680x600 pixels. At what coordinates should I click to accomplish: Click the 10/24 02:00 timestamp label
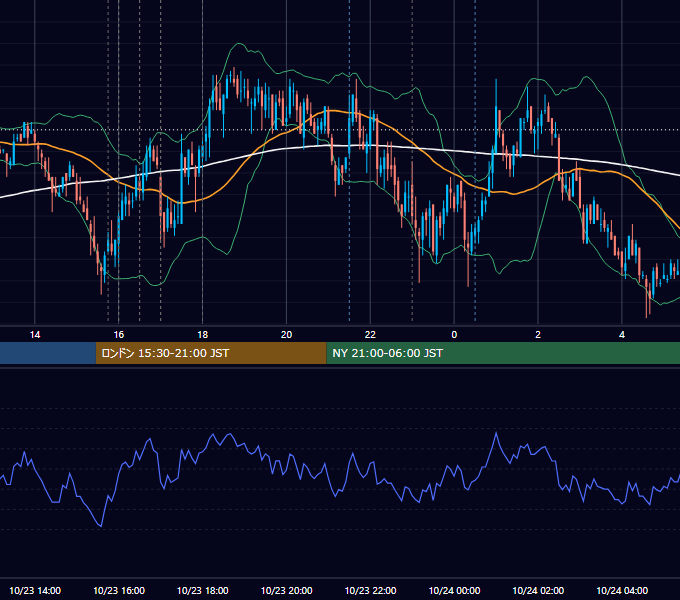point(538,590)
